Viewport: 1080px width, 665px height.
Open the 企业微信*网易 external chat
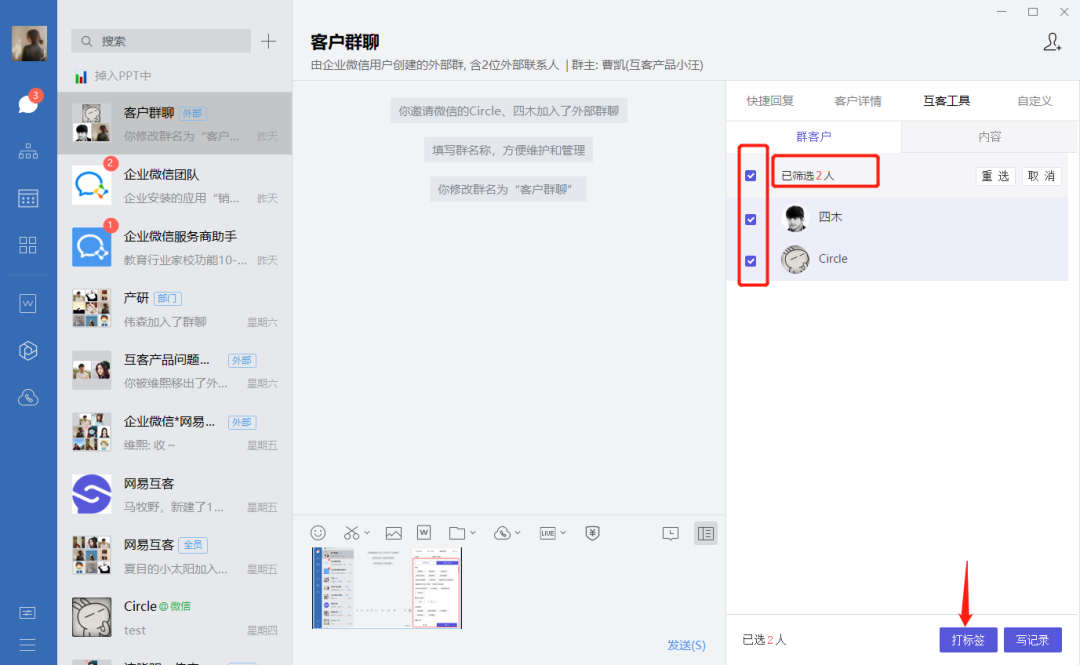point(175,432)
